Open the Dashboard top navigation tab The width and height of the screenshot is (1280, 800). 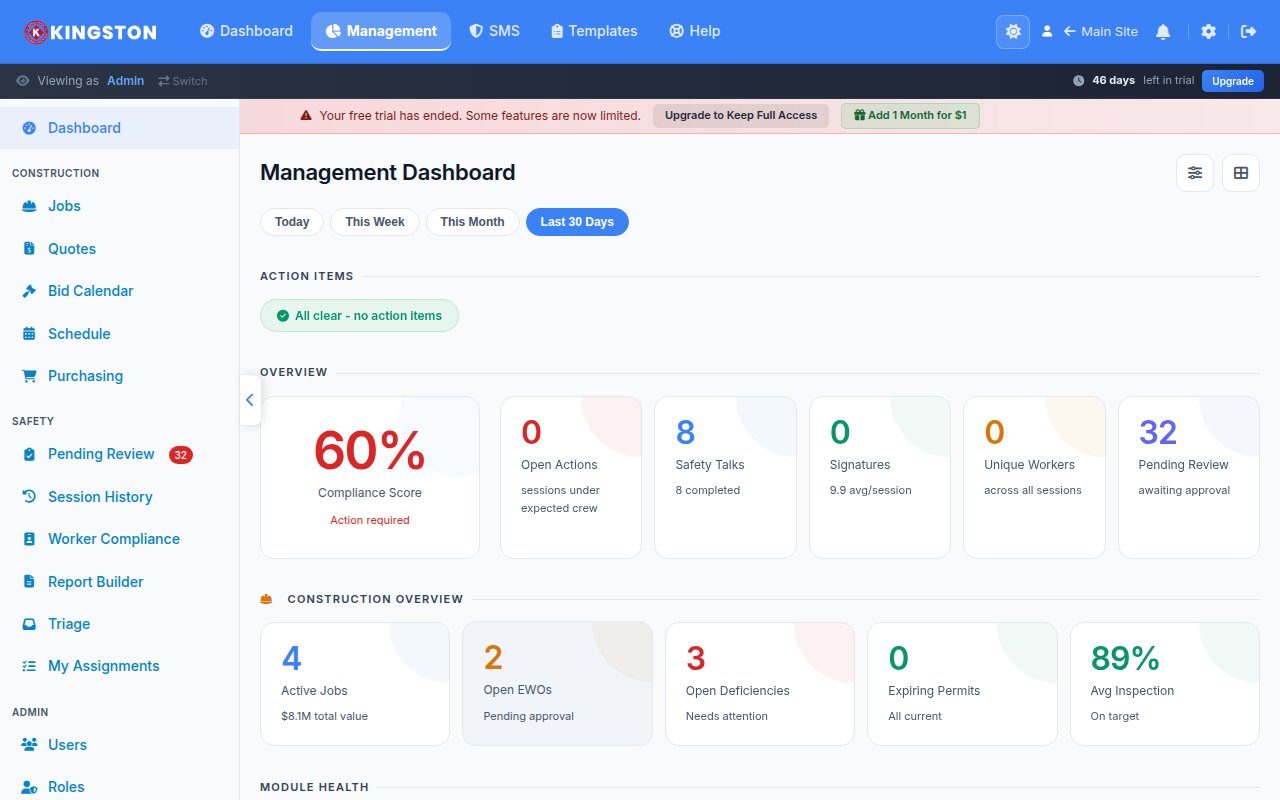point(246,31)
